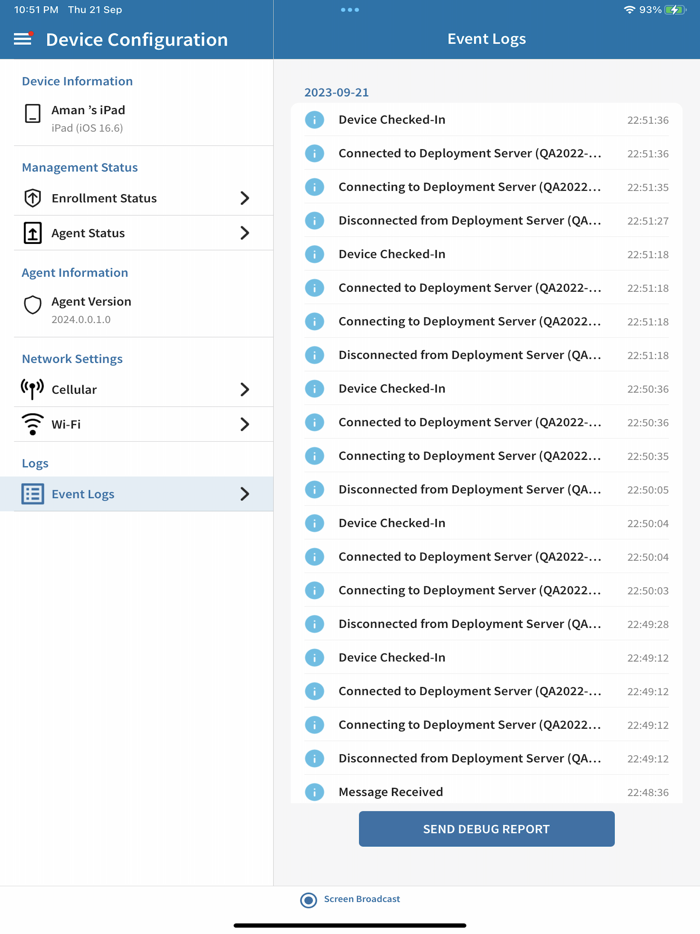The image size is (700, 934).
Task: Expand Cellular settings chevron
Action: tap(245, 390)
